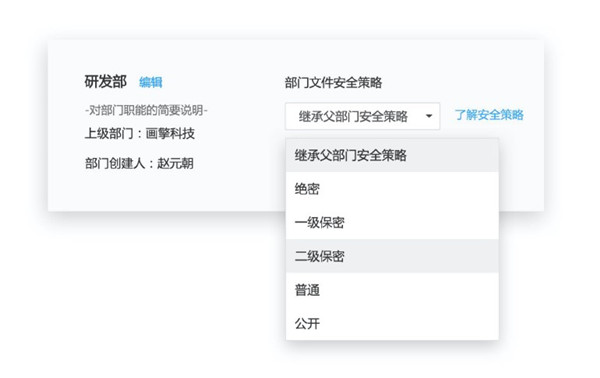
Task: Click the blank white area below the card to close the list
Action: pos(153,291)
